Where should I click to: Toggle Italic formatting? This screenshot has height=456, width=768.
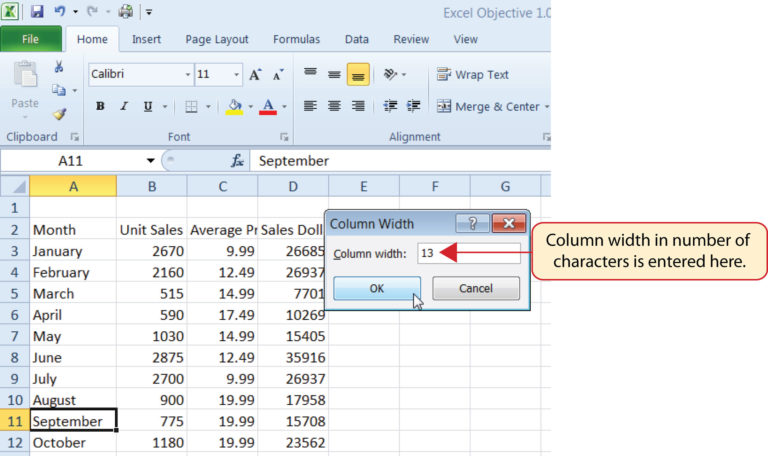pyautogui.click(x=124, y=107)
